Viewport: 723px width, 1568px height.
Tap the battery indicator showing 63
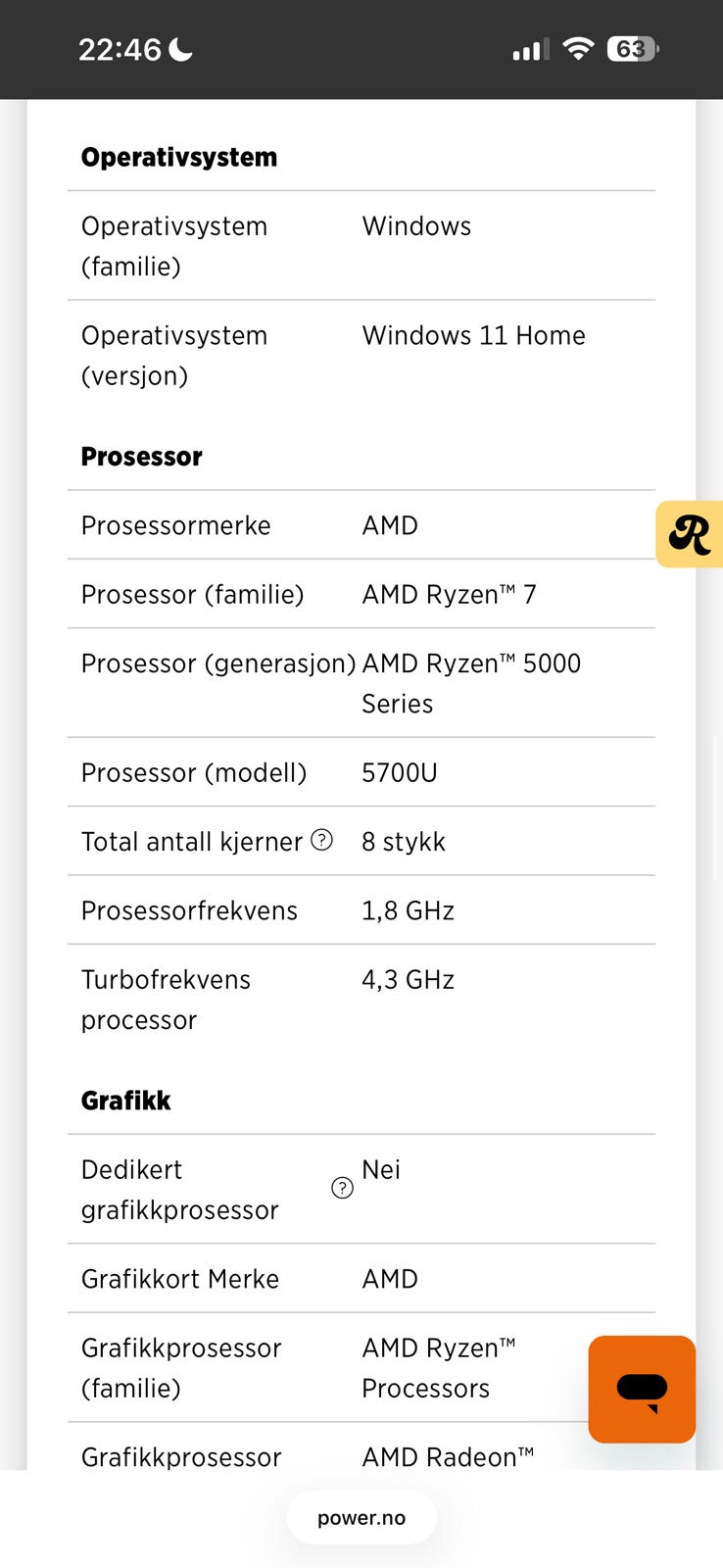[633, 48]
